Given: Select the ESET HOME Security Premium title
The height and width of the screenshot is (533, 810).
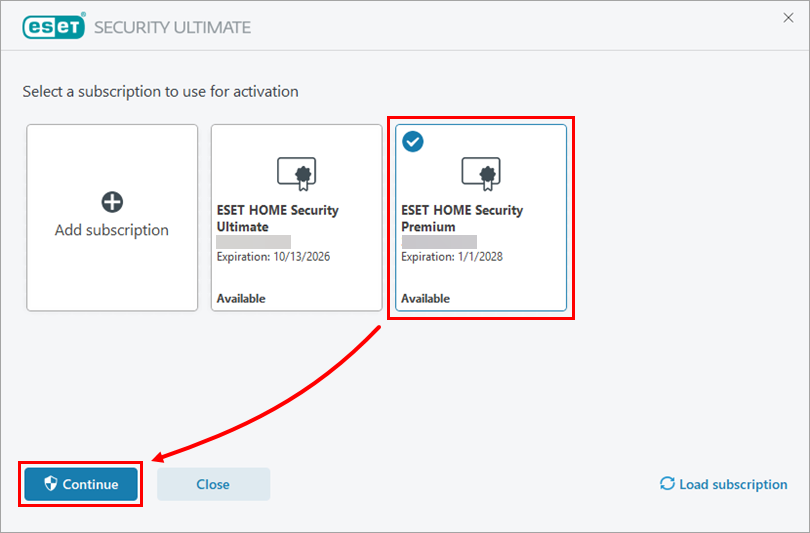Looking at the screenshot, I should tap(461, 218).
